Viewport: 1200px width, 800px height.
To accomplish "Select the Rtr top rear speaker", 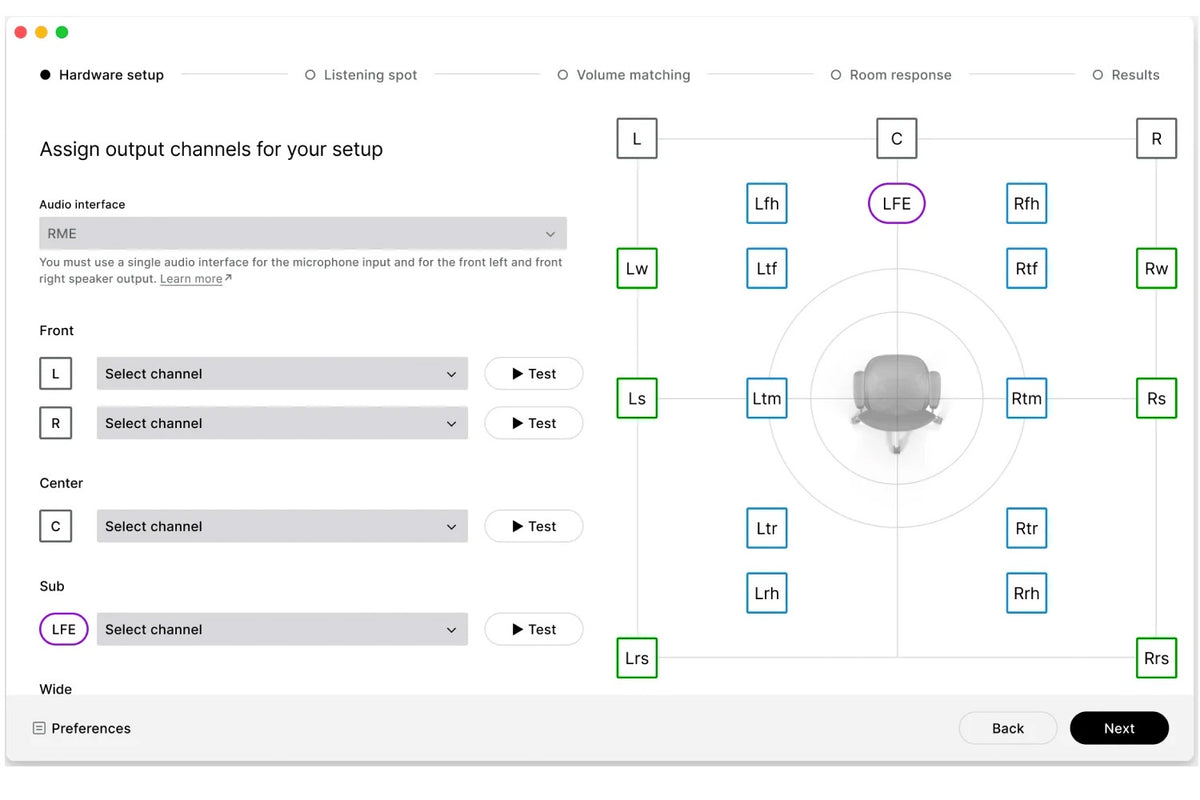I will (1027, 529).
